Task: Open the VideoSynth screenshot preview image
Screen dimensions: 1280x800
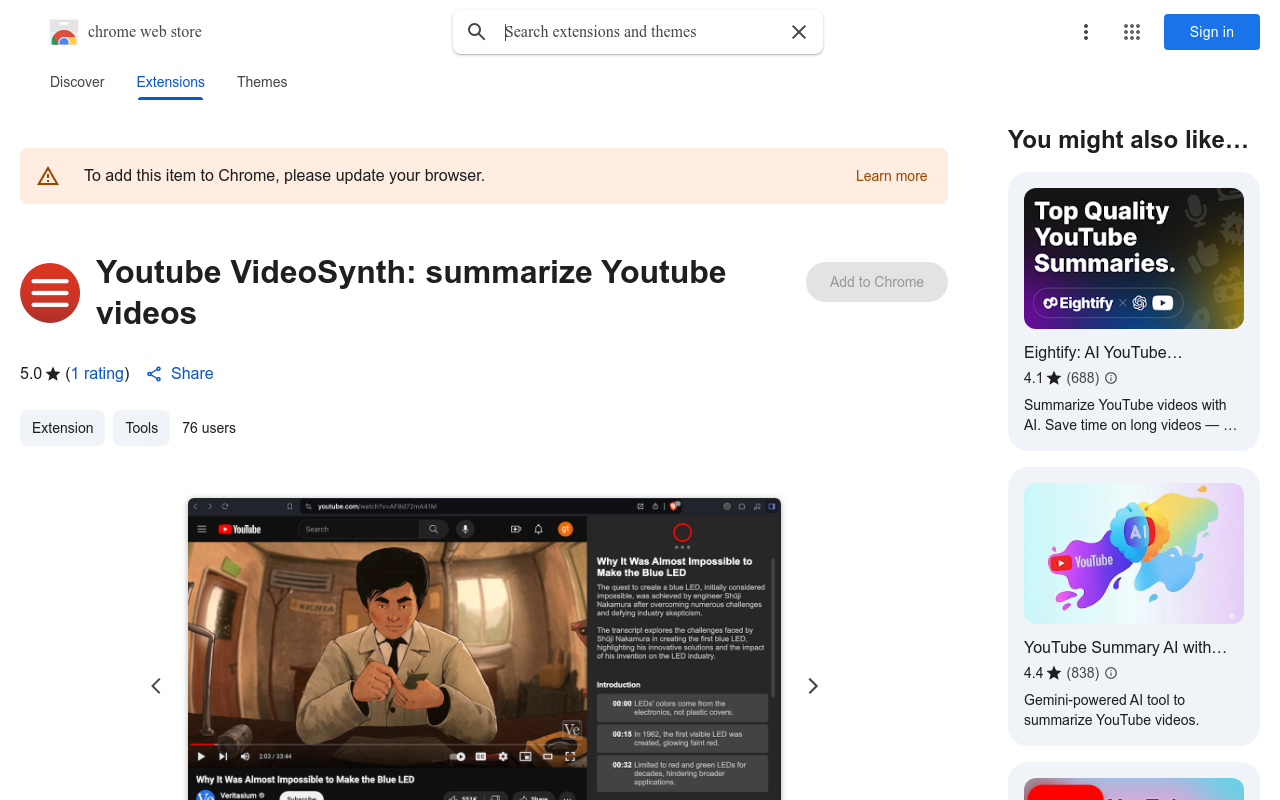Action: (484, 649)
